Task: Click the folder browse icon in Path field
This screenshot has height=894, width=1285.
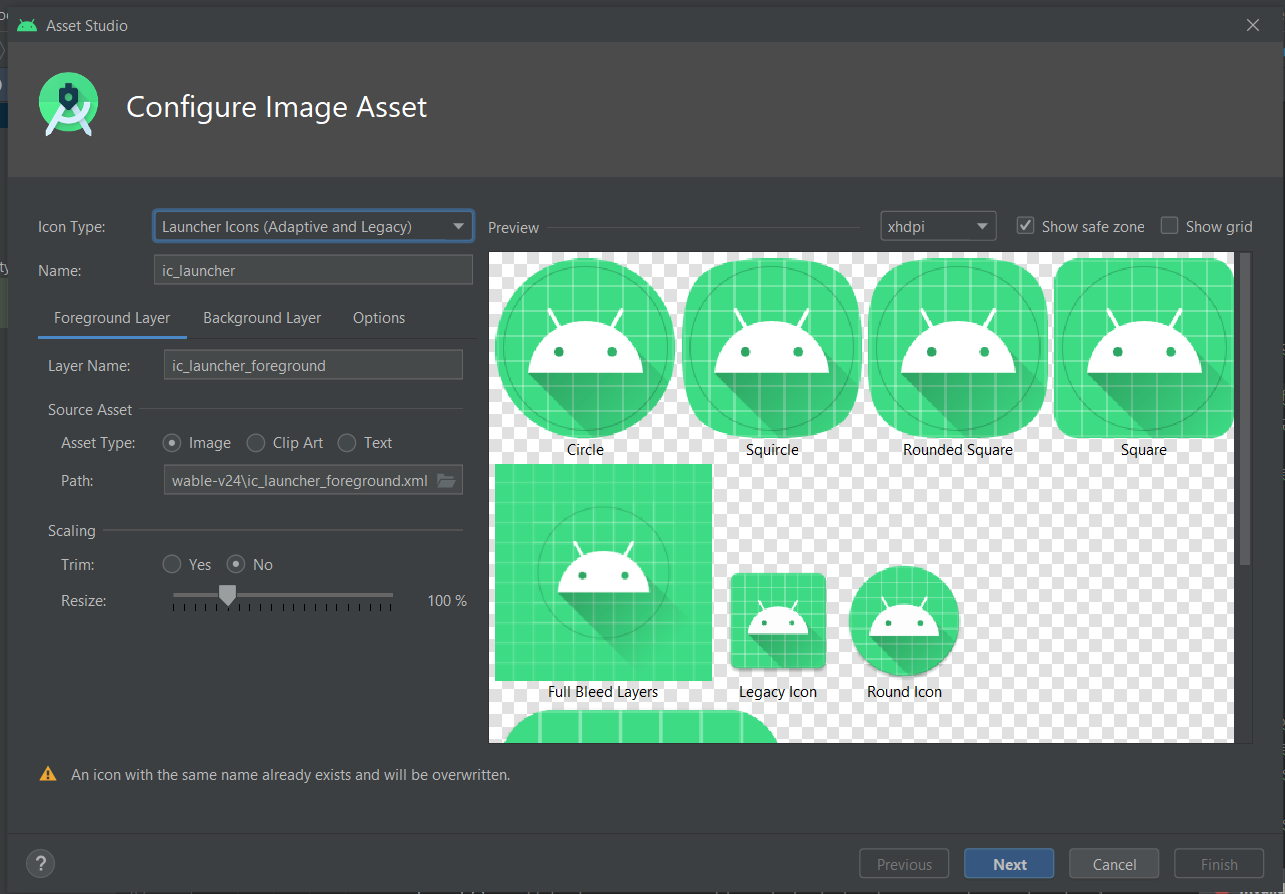Action: [446, 481]
